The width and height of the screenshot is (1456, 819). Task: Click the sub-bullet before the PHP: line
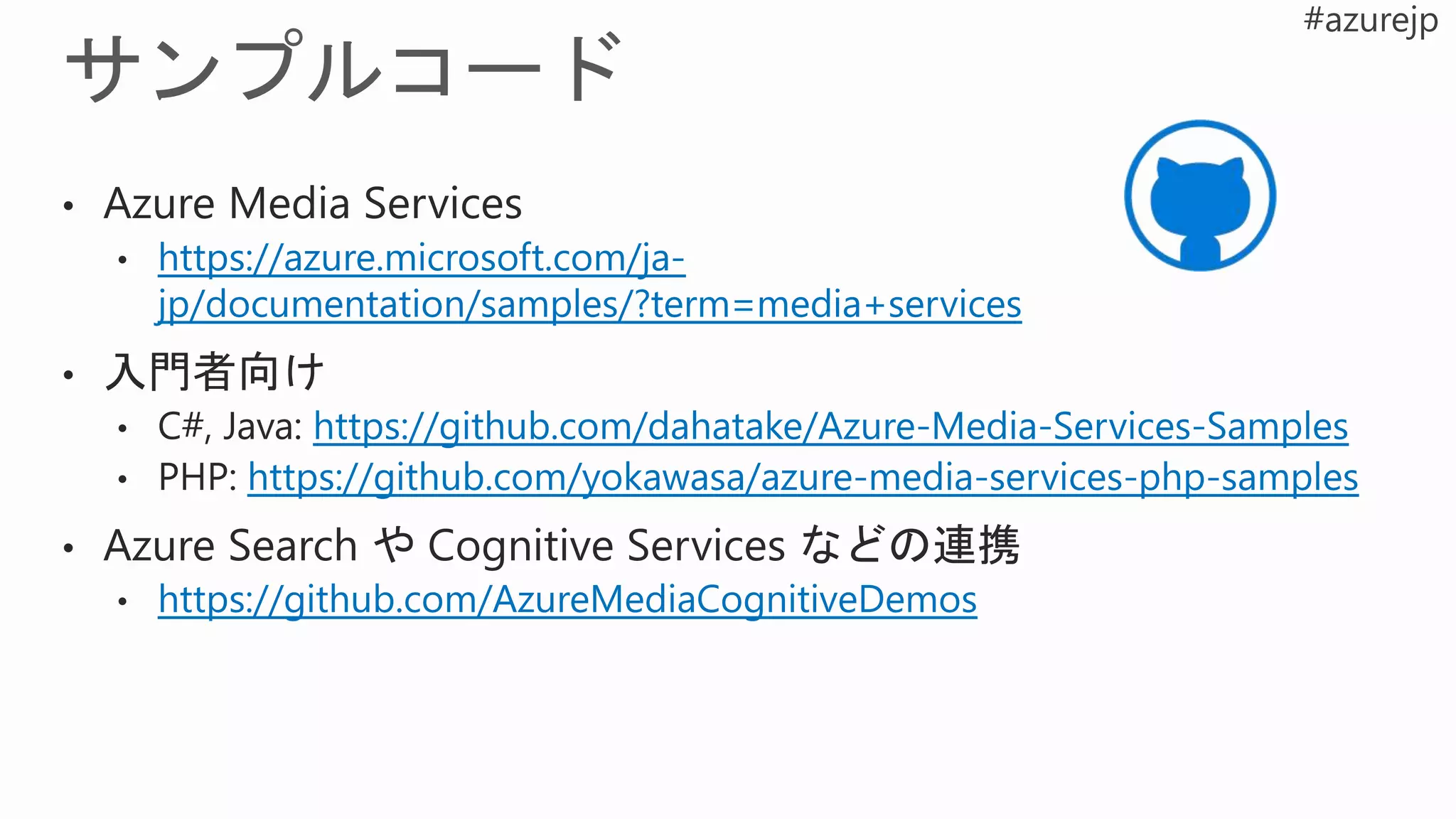(122, 480)
